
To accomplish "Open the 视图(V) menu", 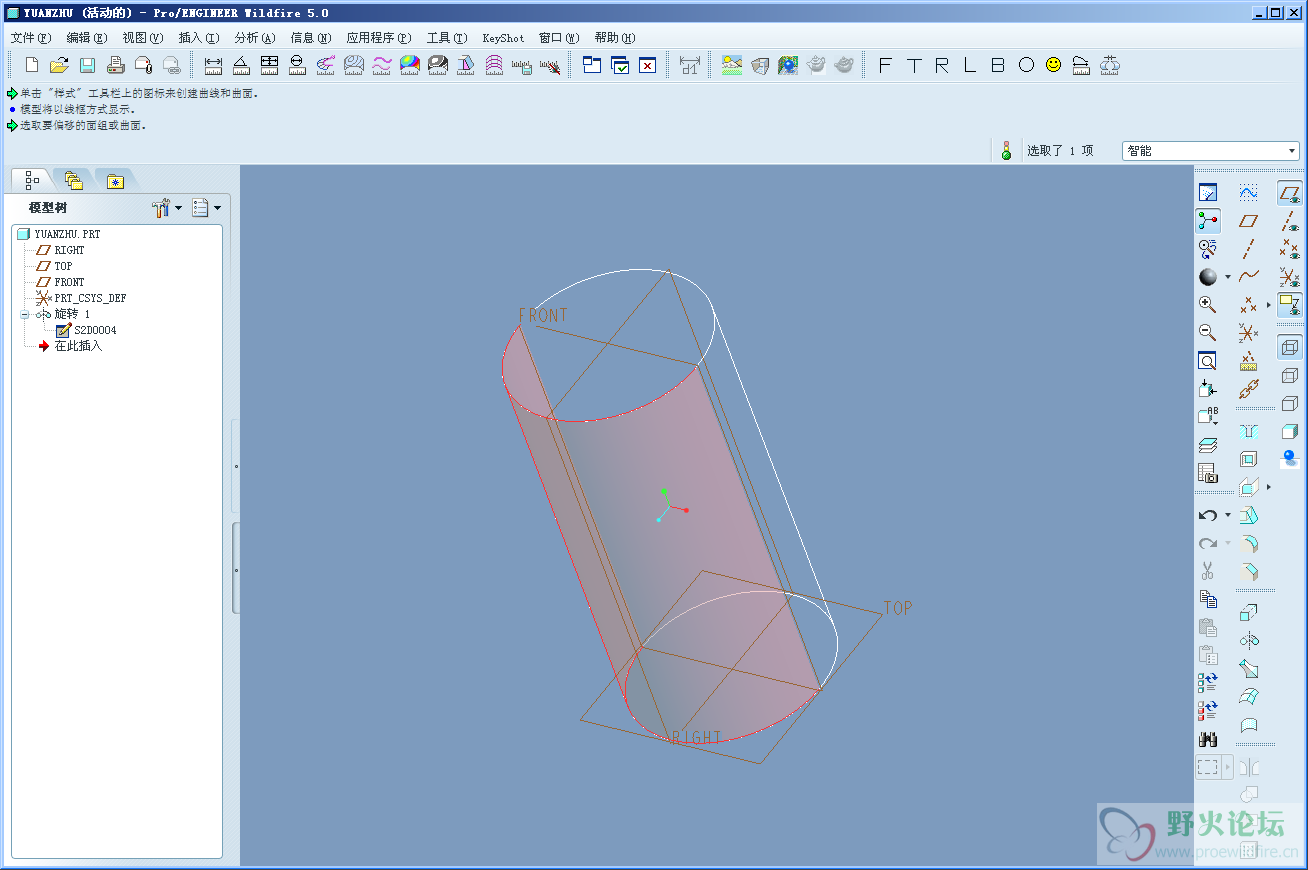I will 143,38.
